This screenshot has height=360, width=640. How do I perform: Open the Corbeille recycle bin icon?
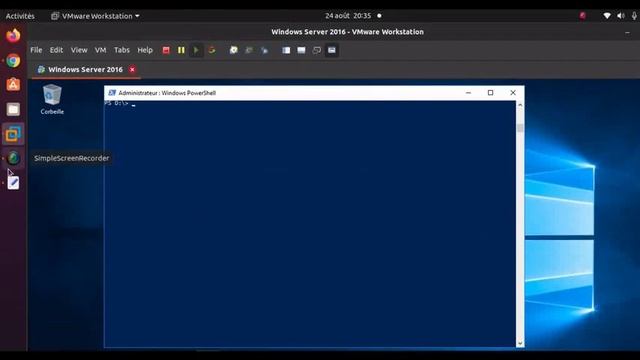pos(52,99)
